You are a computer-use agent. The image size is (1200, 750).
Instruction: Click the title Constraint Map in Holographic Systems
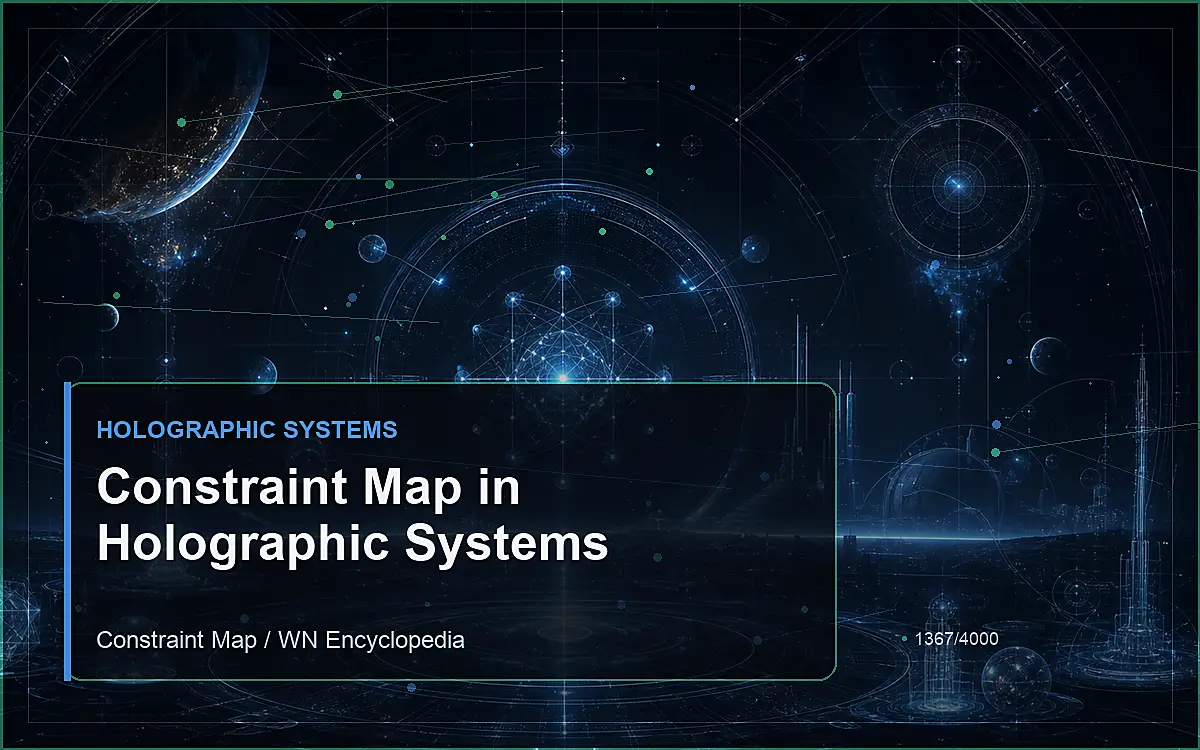(352, 516)
